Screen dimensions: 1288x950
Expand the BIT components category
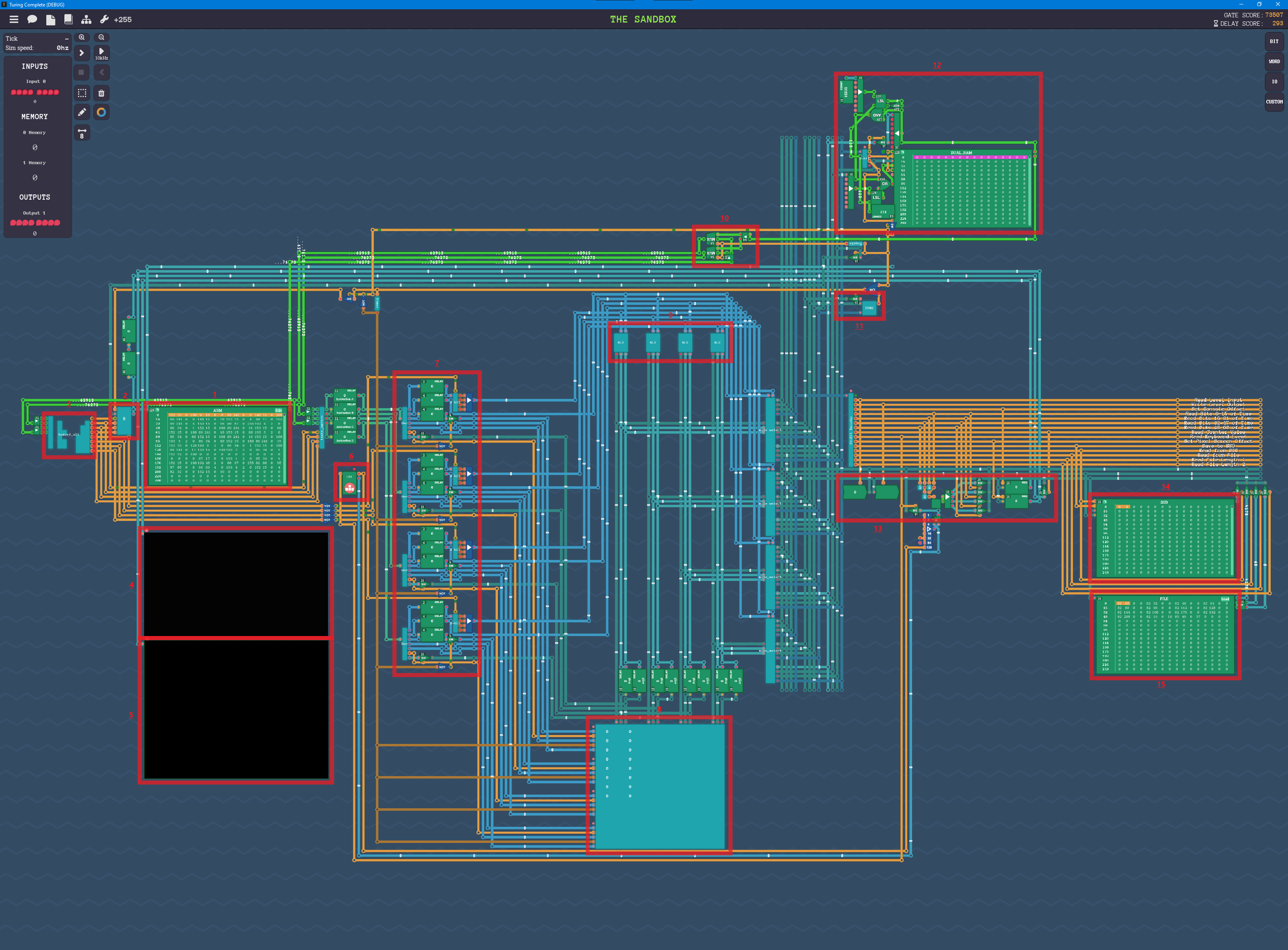point(1275,41)
